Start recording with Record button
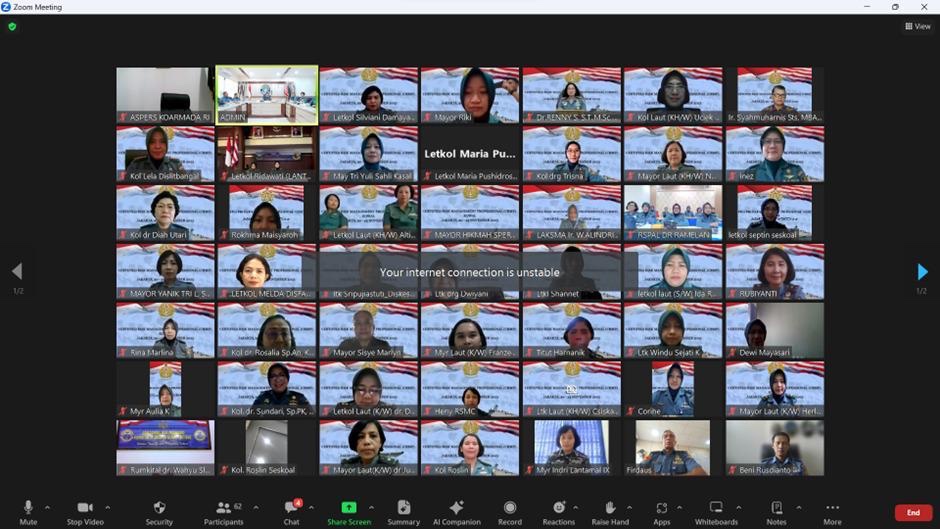 coord(510,511)
